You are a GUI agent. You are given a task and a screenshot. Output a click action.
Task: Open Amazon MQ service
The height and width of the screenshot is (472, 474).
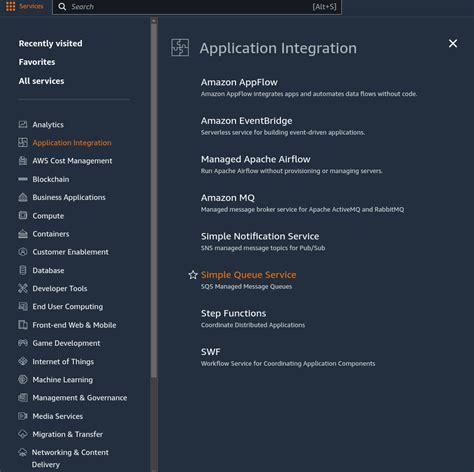pos(228,198)
